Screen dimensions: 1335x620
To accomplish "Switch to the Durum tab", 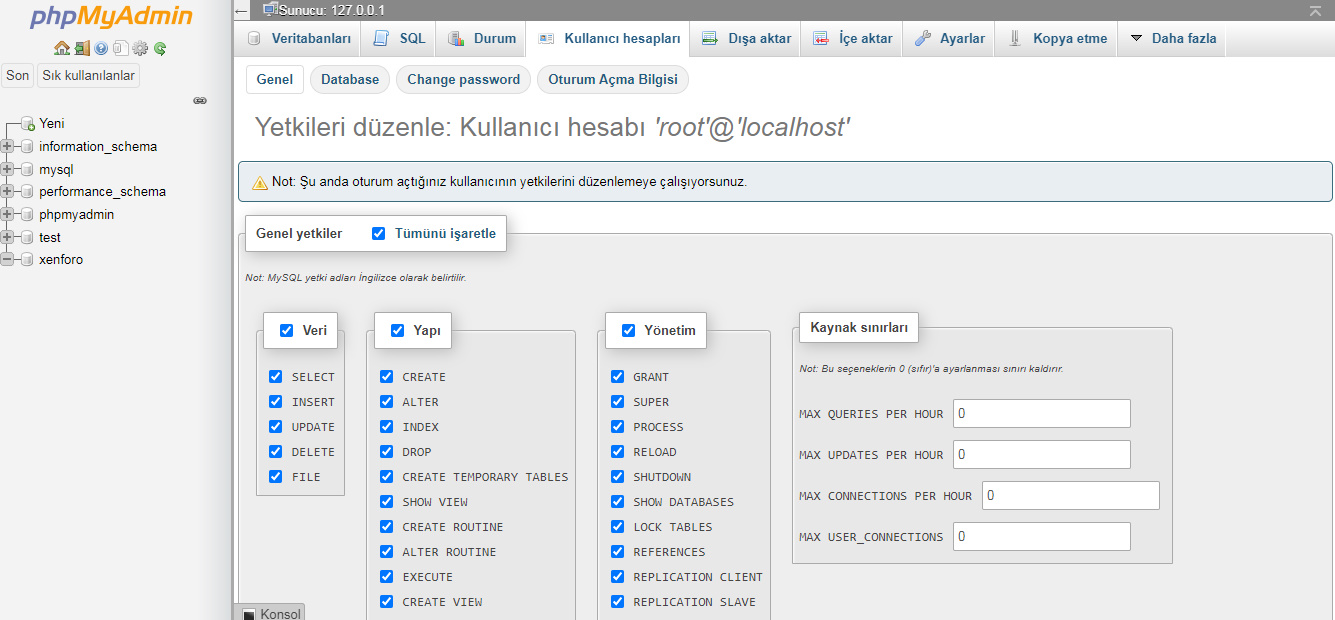I will 482,39.
